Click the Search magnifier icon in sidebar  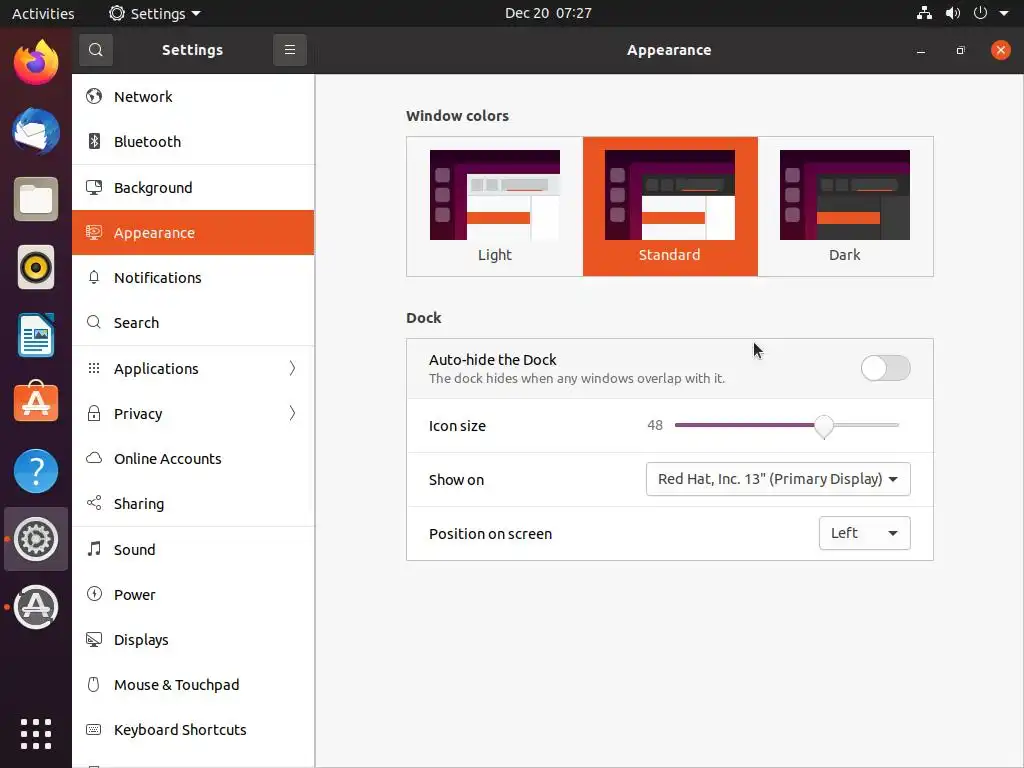point(94,323)
